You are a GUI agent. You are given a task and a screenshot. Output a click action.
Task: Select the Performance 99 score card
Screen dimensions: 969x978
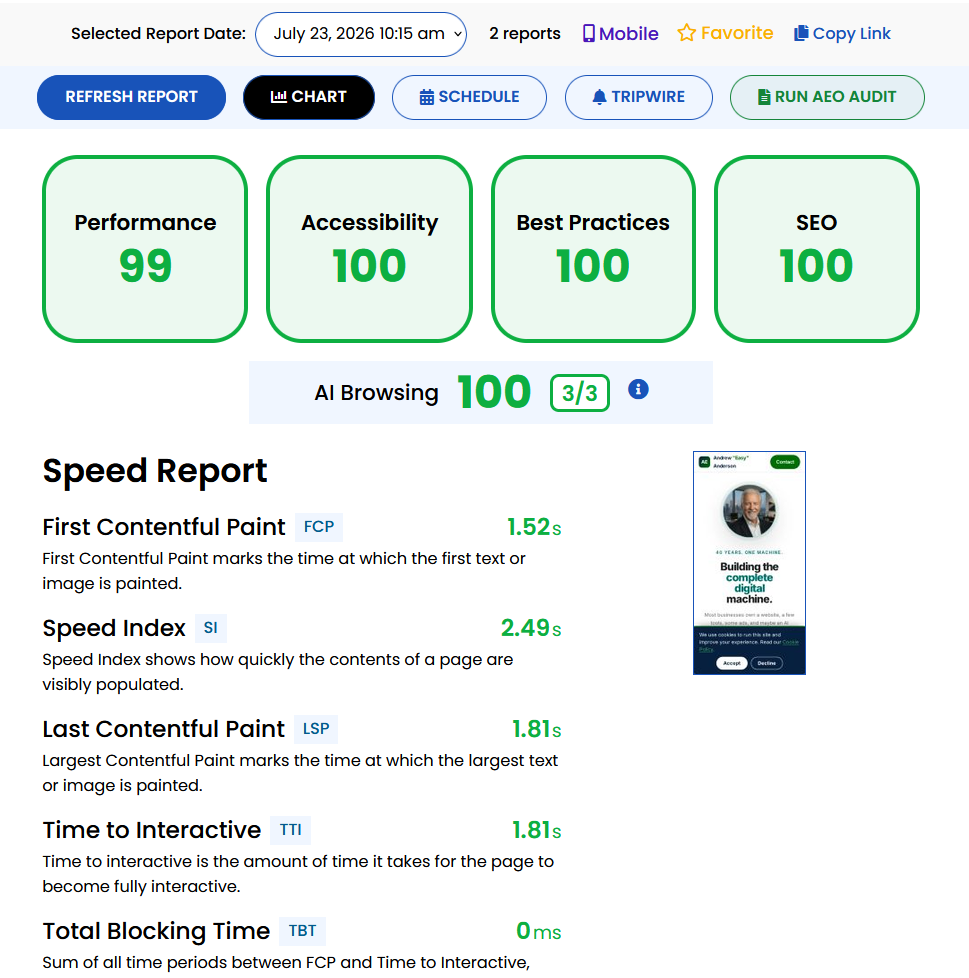tap(145, 249)
